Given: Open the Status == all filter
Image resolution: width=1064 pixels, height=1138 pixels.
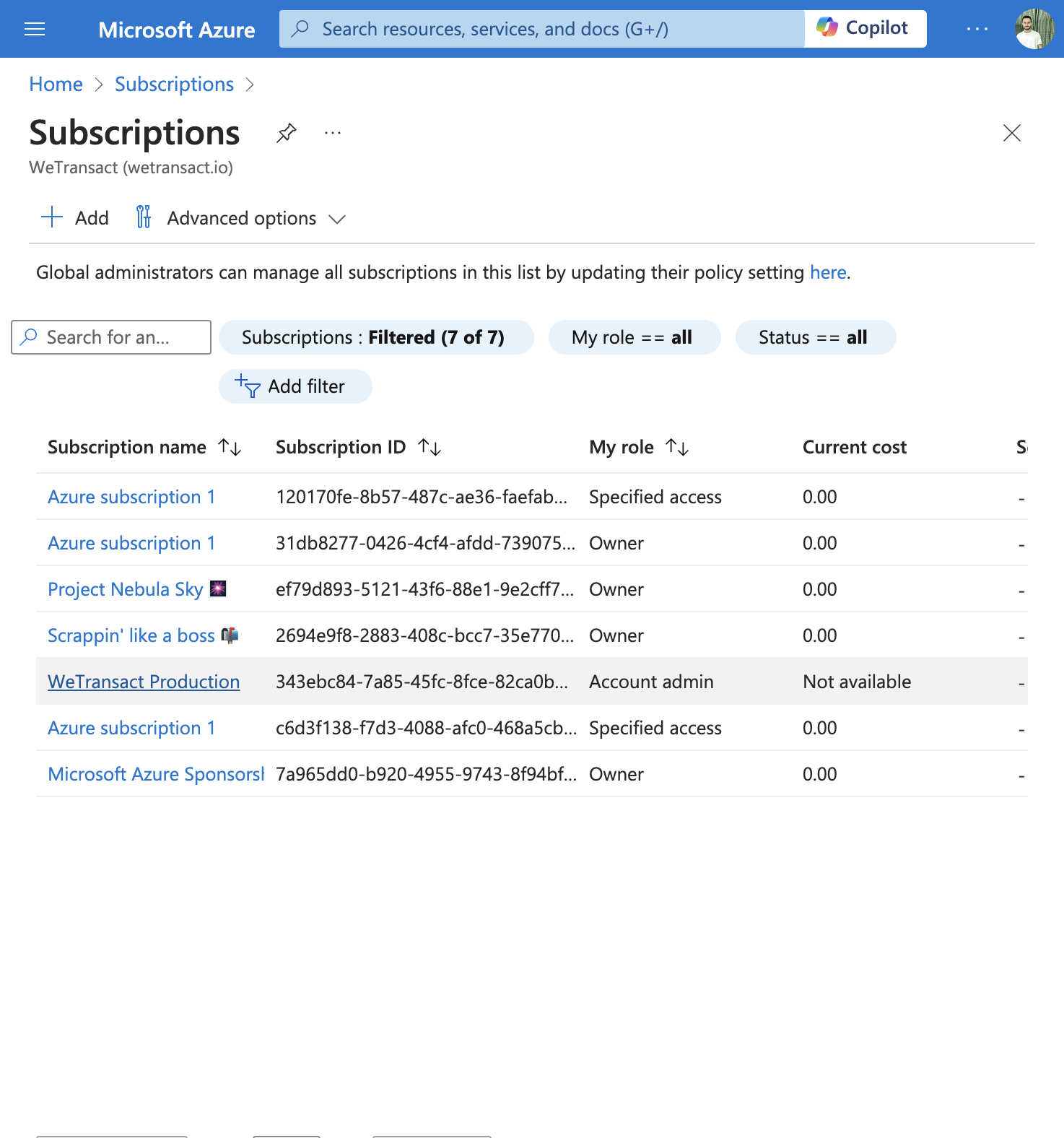Looking at the screenshot, I should 816,337.
